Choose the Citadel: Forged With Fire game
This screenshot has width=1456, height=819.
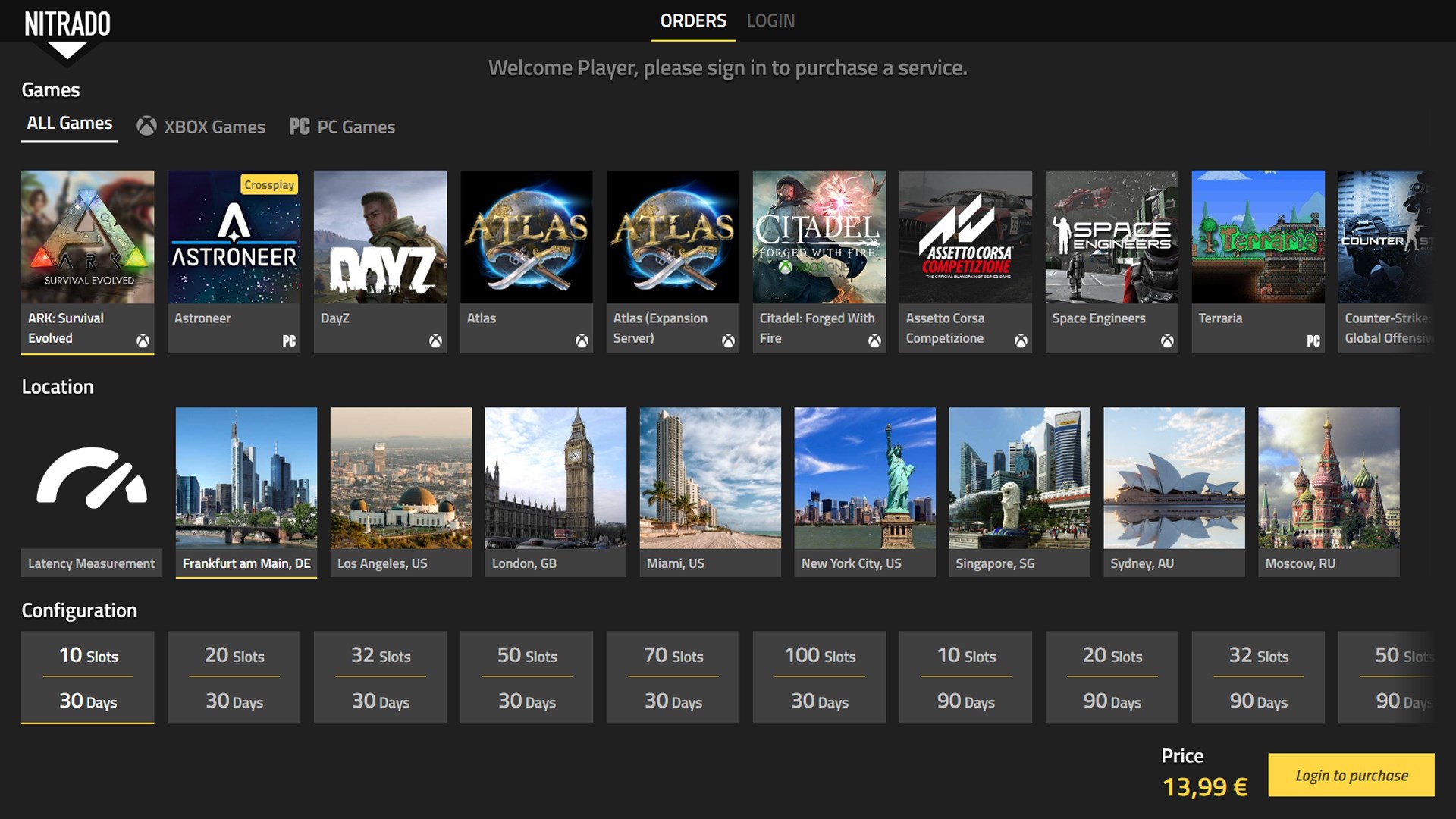(819, 261)
